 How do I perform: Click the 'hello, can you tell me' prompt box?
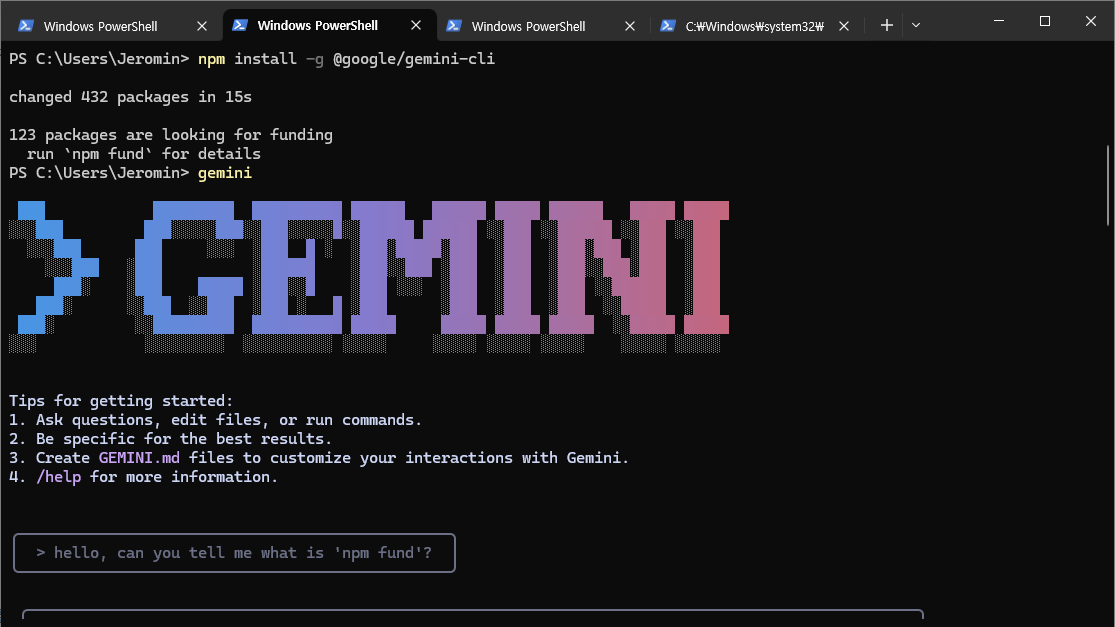[234, 553]
